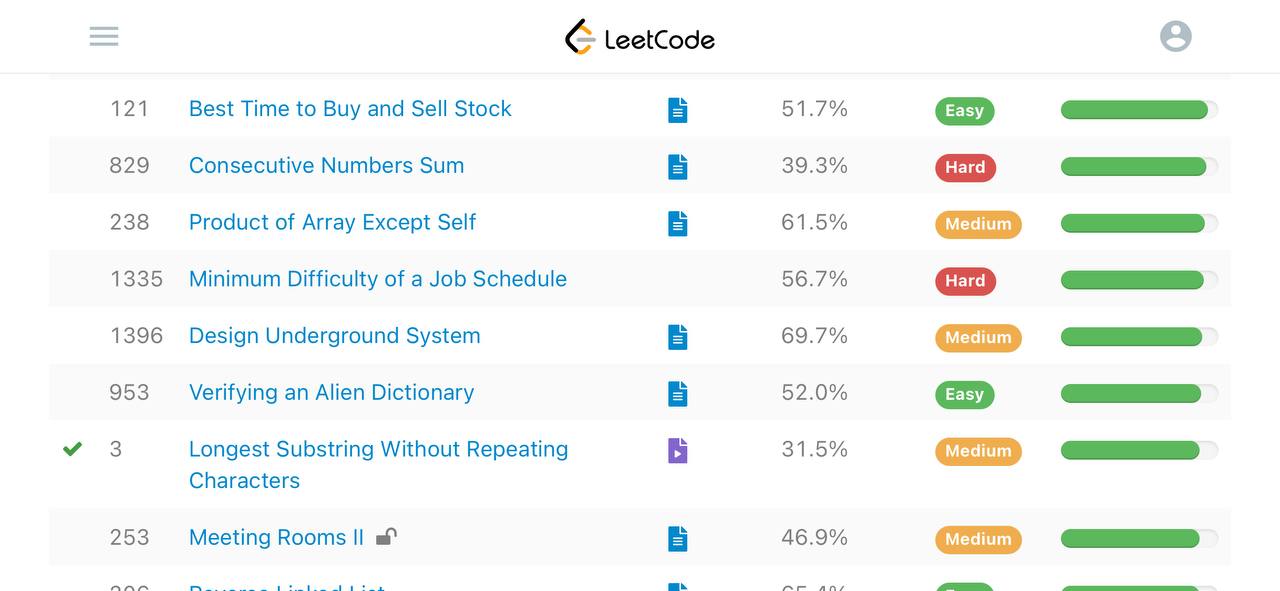
Task: Click the LeetCode logo
Action: click(640, 37)
